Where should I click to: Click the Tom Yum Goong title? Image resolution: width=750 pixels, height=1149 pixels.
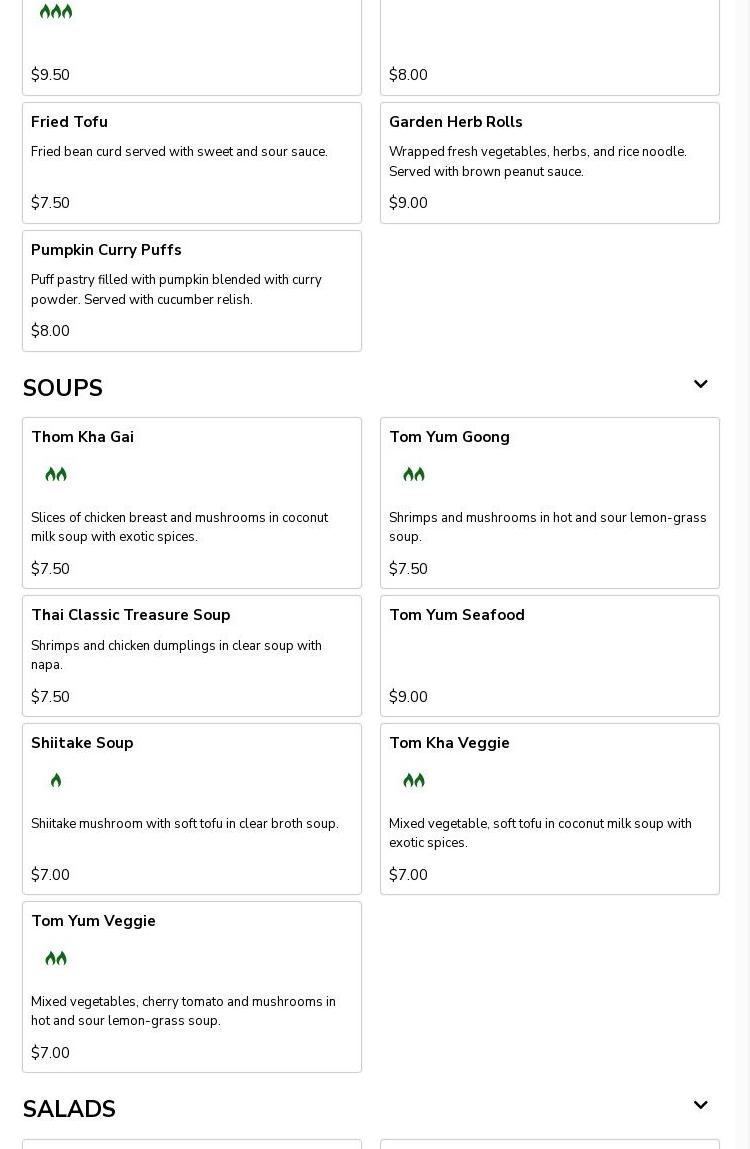click(x=449, y=437)
